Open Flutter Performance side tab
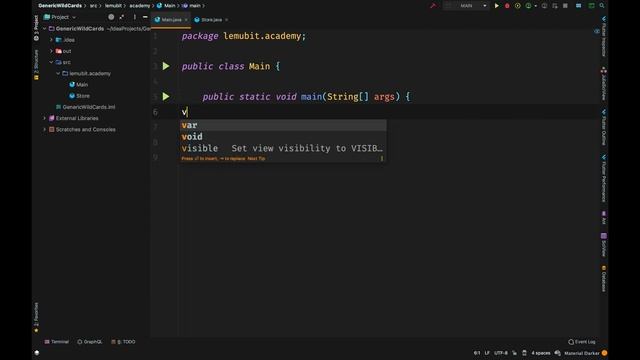This screenshot has width=640, height=360. (603, 178)
